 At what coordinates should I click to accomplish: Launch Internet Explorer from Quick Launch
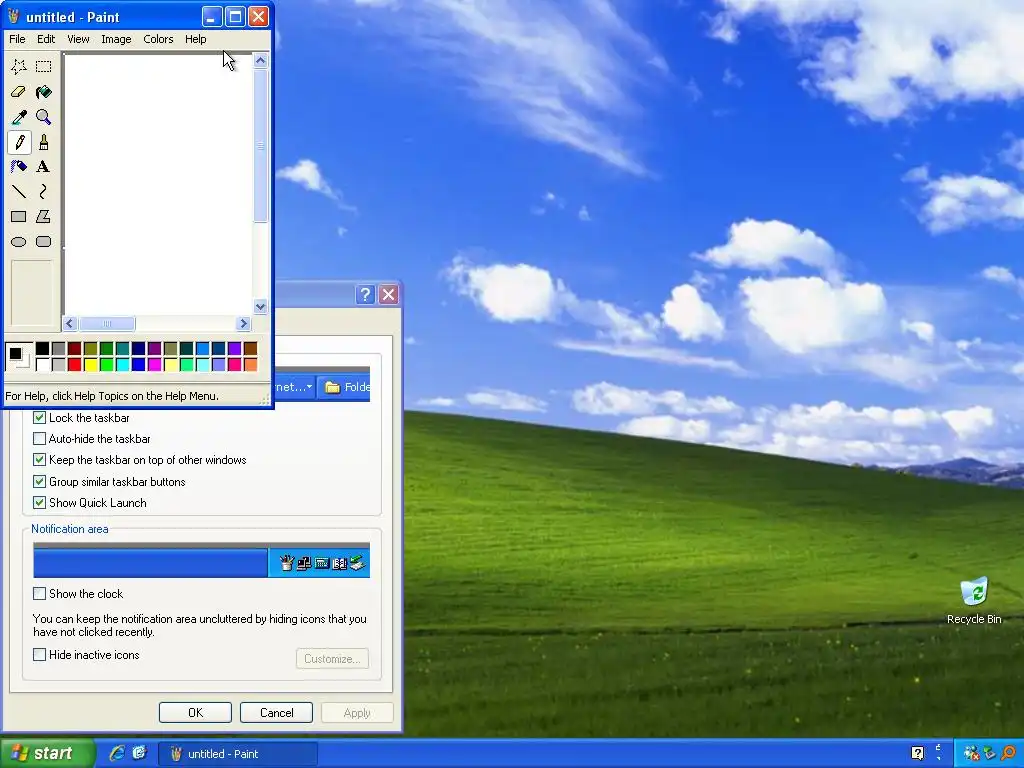coord(117,753)
